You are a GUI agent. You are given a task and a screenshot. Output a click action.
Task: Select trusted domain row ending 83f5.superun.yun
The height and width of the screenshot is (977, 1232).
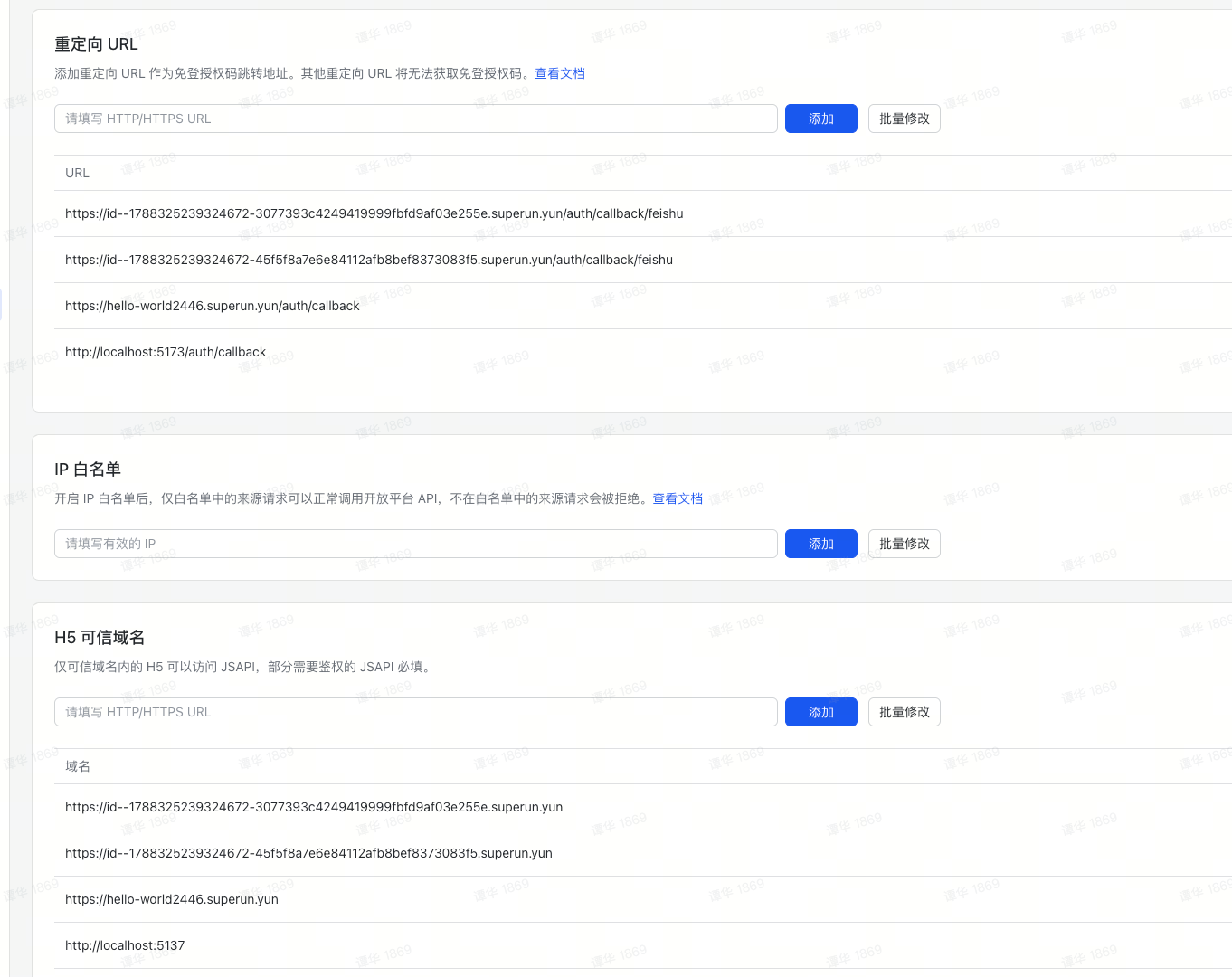(x=308, y=853)
